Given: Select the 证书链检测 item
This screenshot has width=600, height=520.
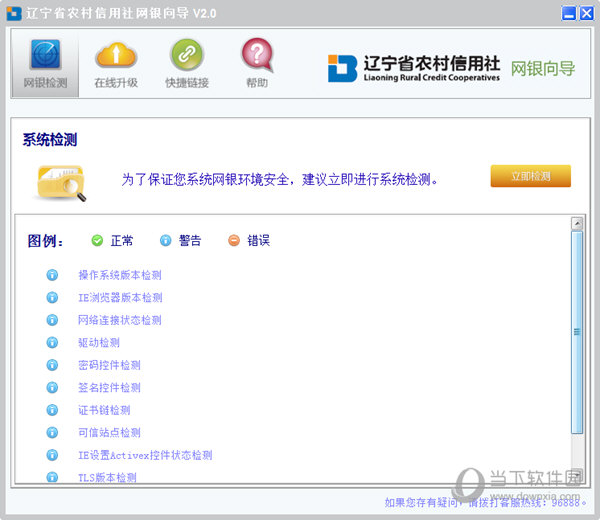Looking at the screenshot, I should click(x=104, y=410).
